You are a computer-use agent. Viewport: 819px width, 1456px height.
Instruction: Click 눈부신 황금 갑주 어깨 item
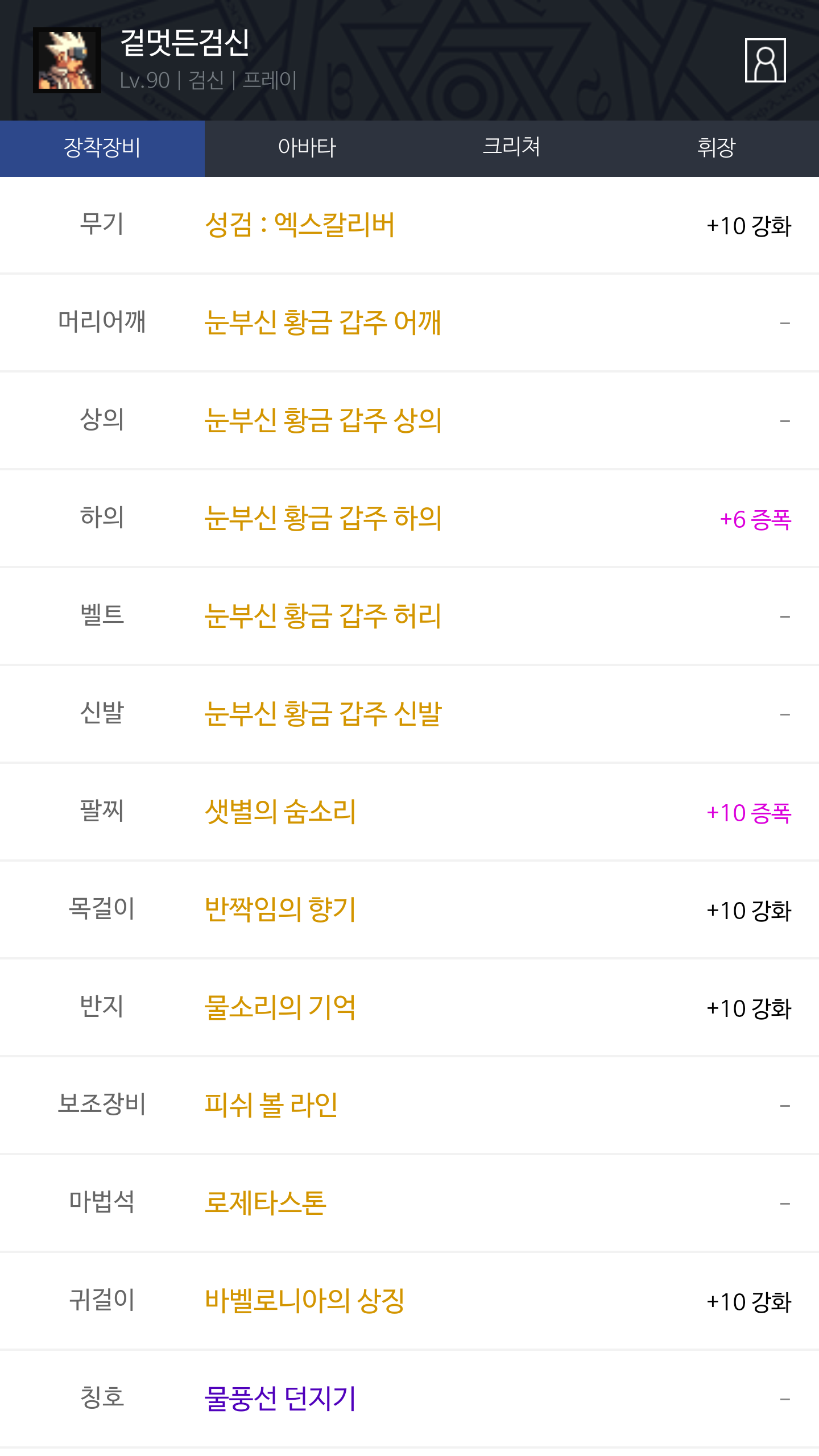(322, 322)
